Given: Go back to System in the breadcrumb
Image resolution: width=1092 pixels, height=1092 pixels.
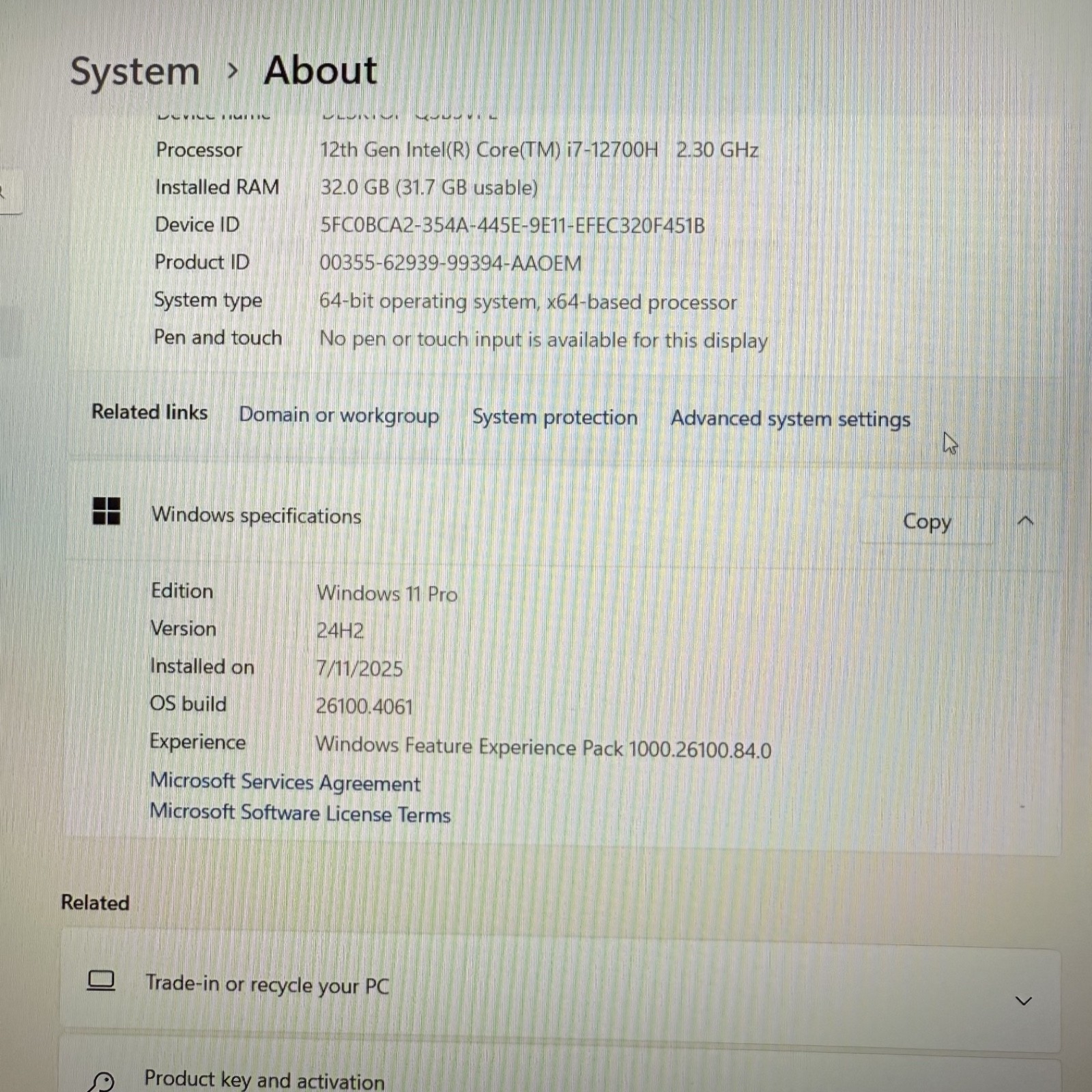Looking at the screenshot, I should click(135, 72).
